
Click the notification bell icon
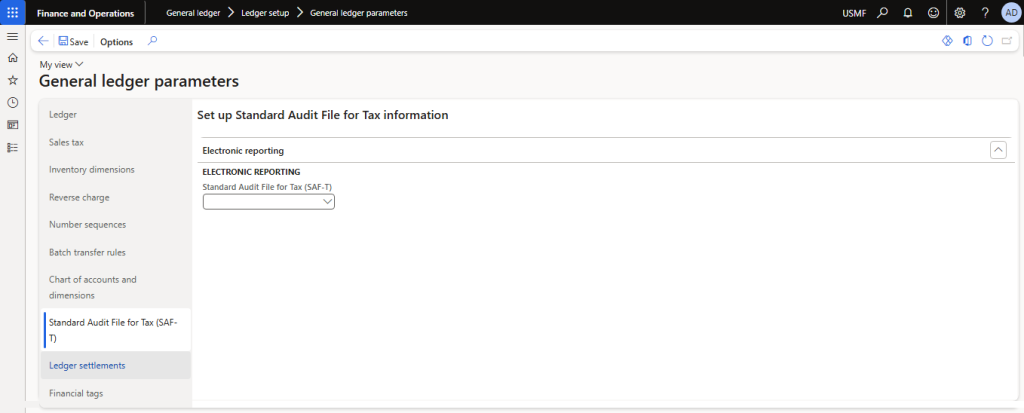pyautogui.click(x=908, y=13)
